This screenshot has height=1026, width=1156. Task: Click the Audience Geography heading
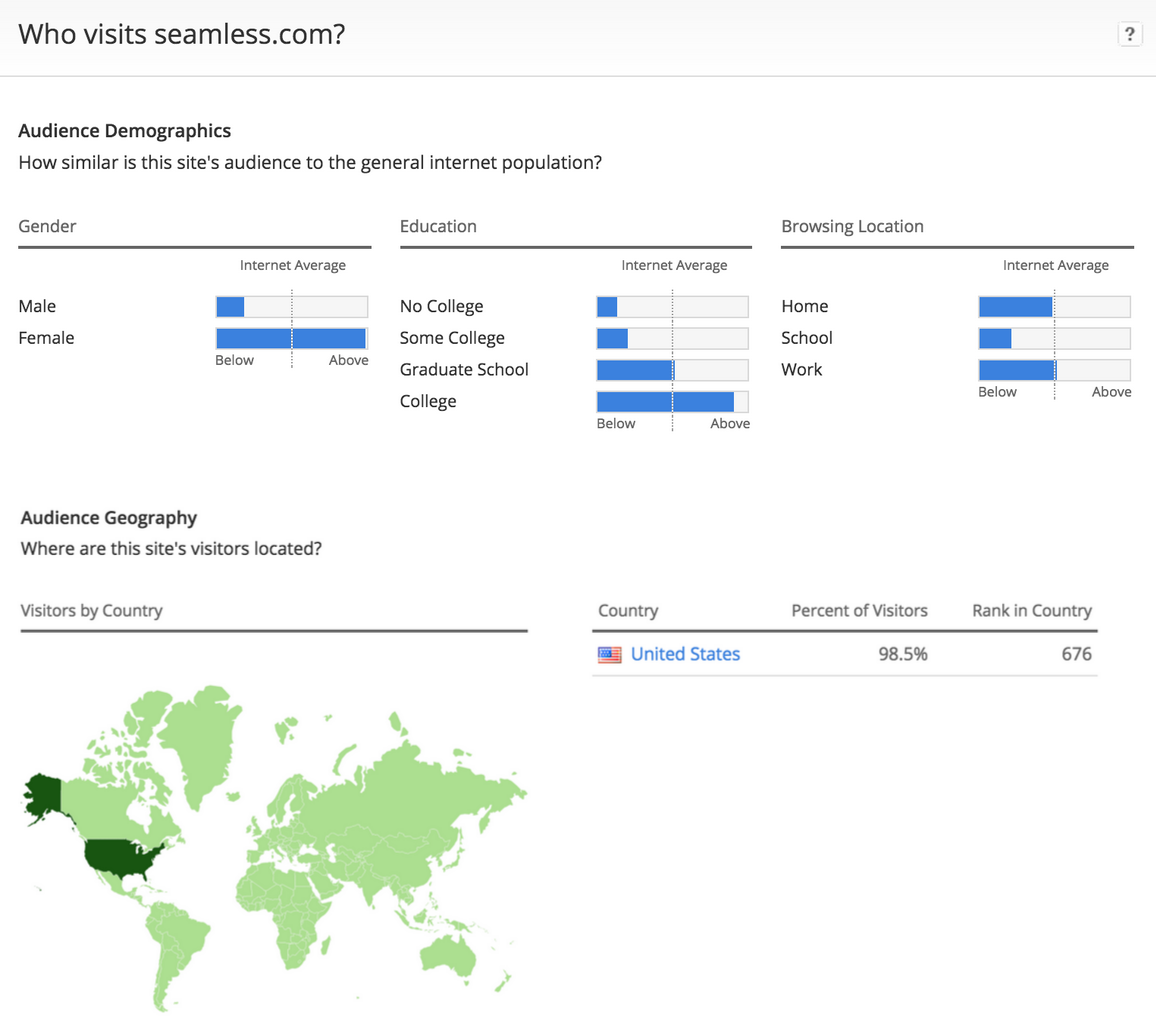click(108, 517)
